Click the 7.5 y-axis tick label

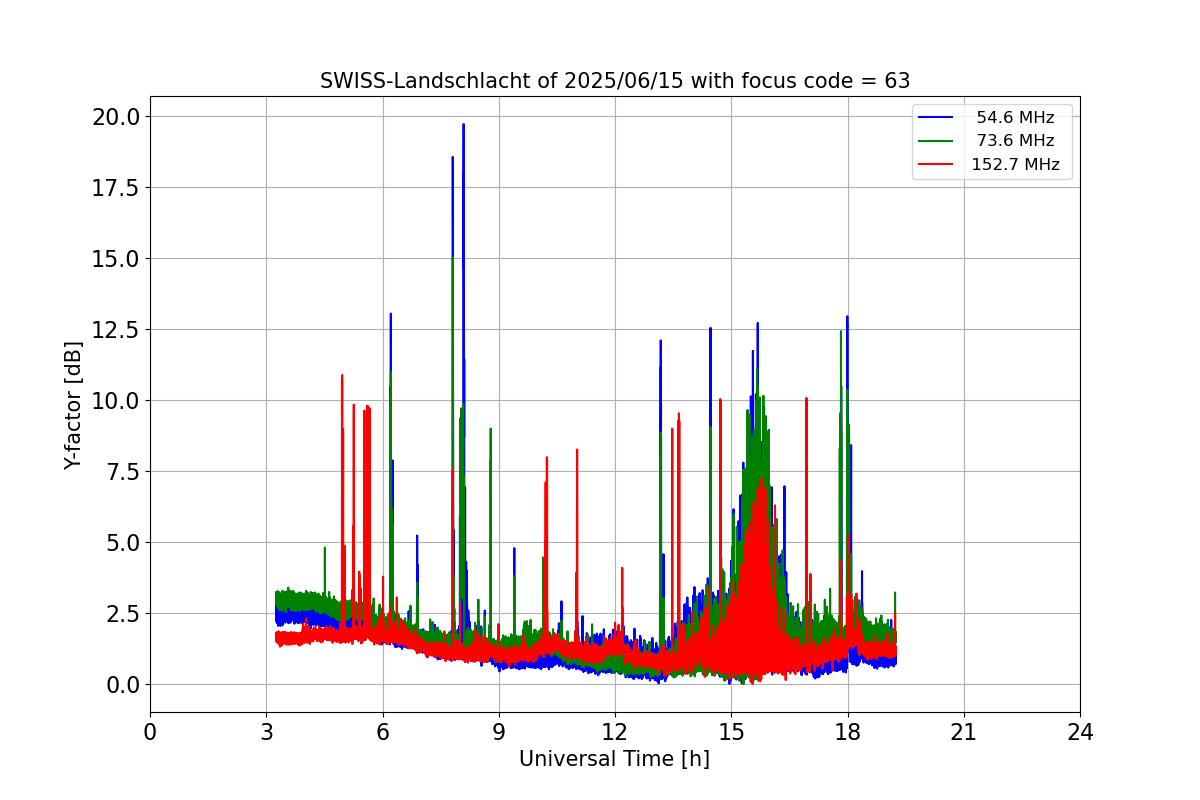(x=122, y=472)
